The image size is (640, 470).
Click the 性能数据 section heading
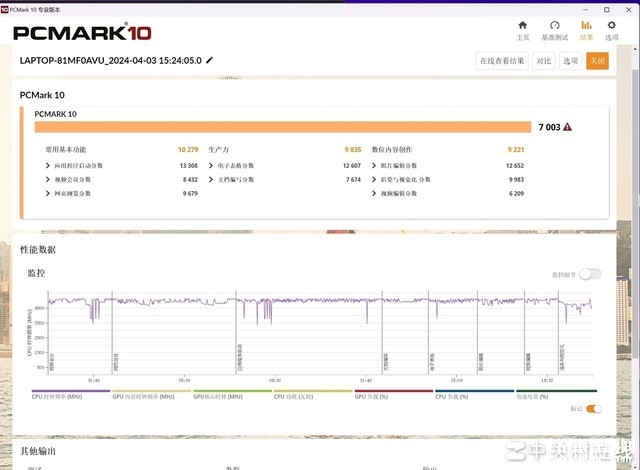click(x=38, y=250)
